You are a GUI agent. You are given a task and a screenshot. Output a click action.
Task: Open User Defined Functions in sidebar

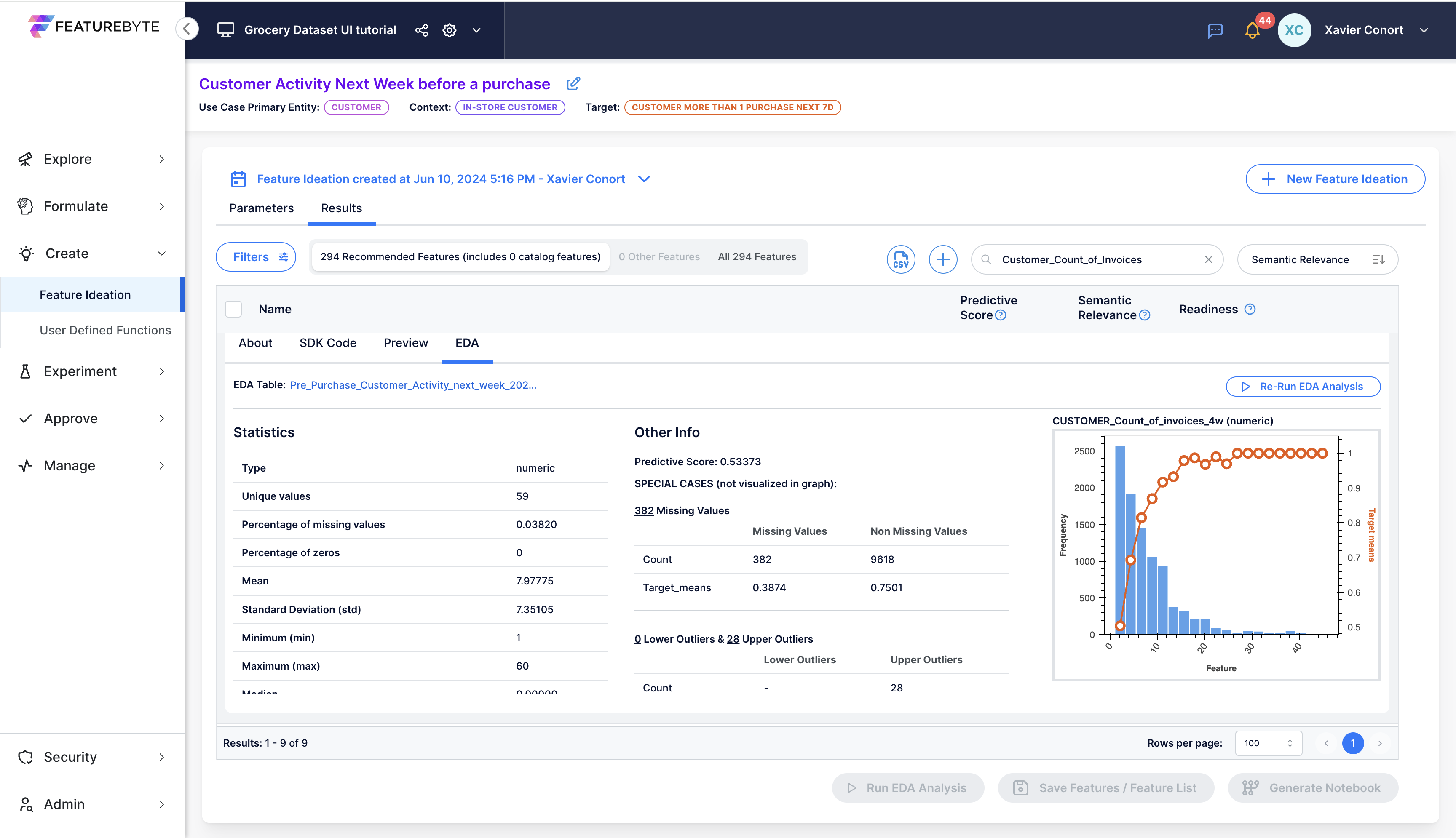[105, 331]
